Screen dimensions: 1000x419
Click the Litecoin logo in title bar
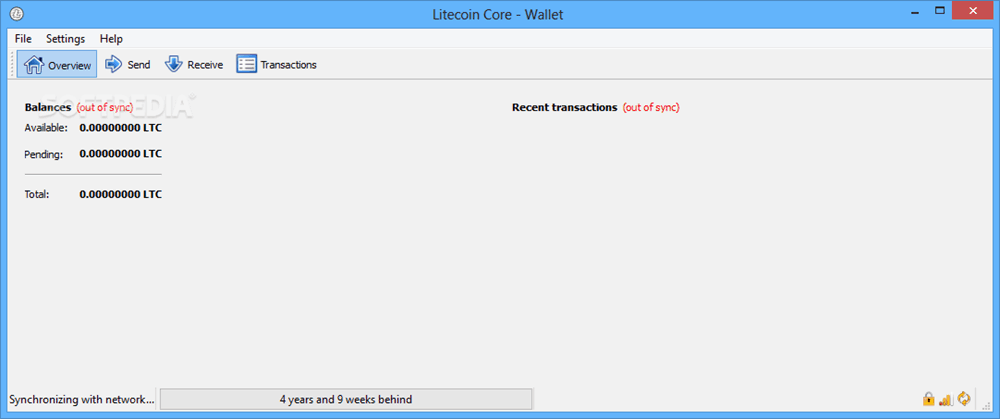[18, 13]
